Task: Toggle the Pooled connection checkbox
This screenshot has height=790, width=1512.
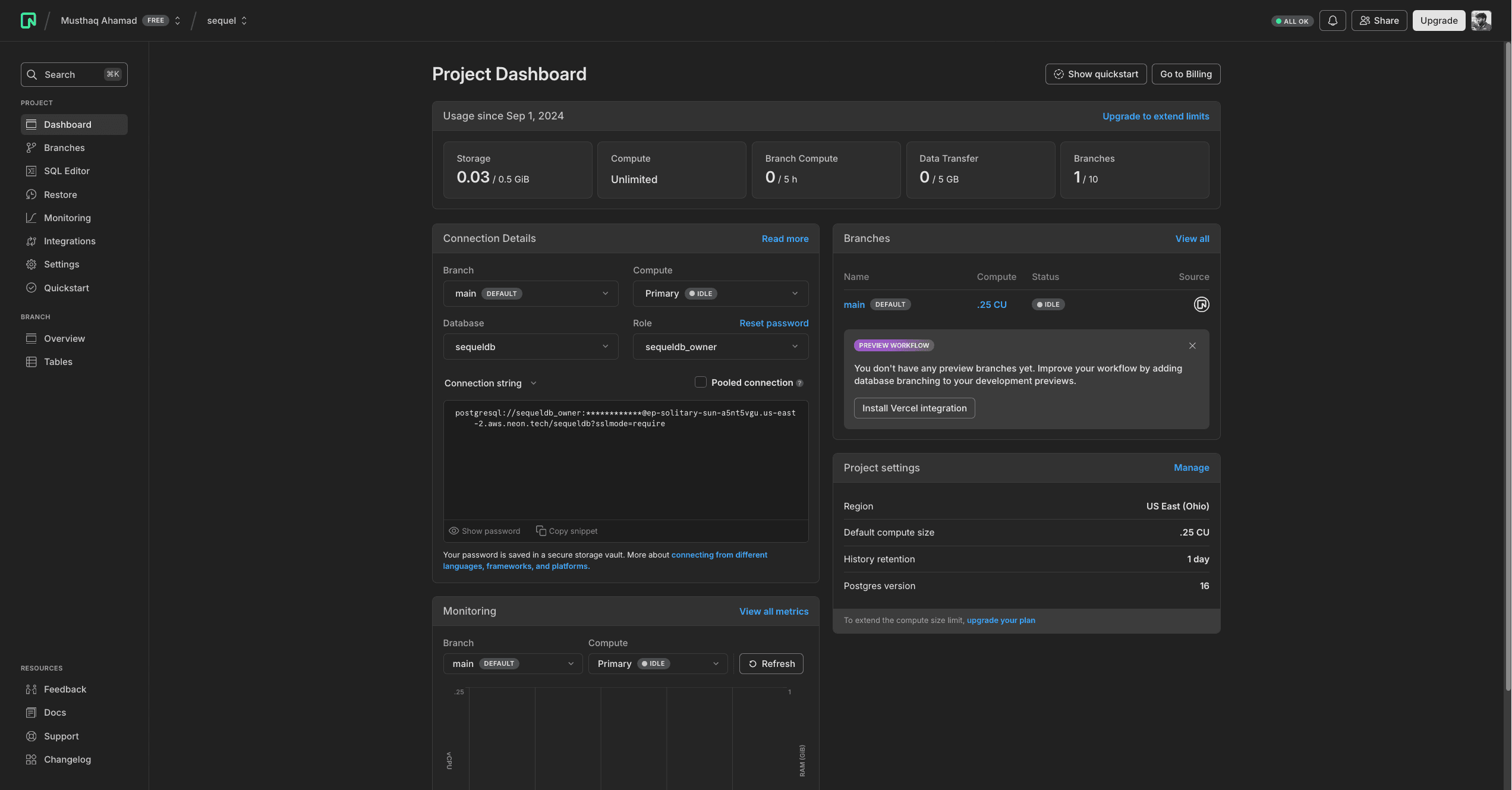Action: coord(701,382)
